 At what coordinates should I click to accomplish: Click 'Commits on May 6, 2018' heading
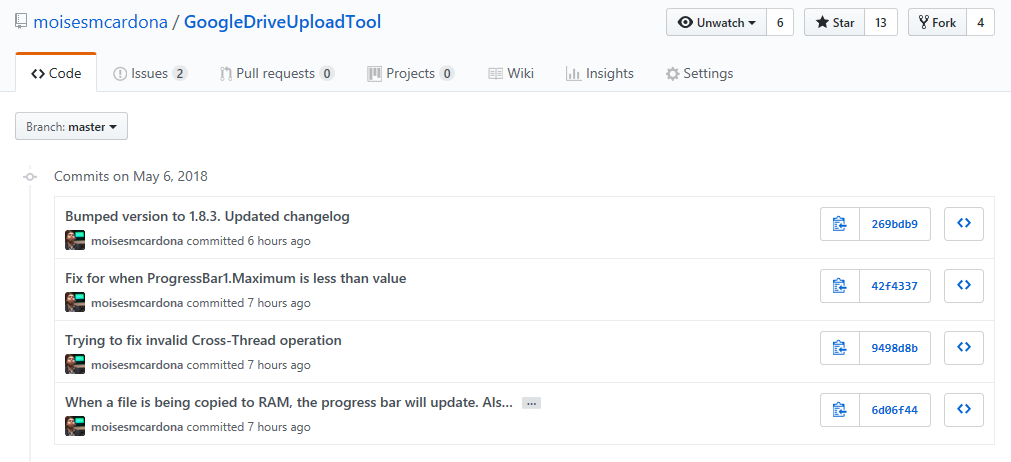tap(131, 176)
